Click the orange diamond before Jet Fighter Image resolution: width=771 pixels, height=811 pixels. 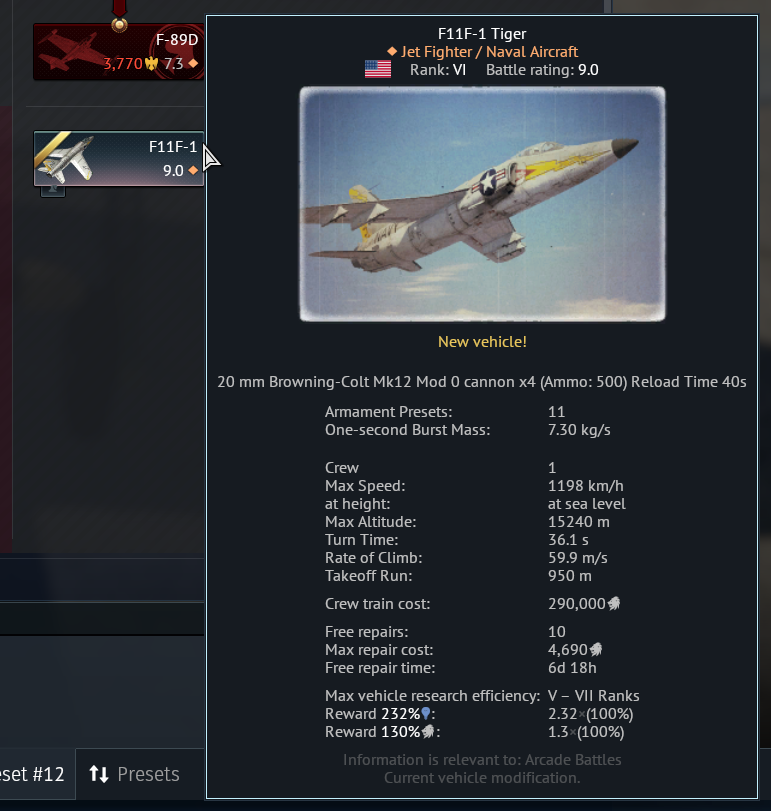point(392,51)
